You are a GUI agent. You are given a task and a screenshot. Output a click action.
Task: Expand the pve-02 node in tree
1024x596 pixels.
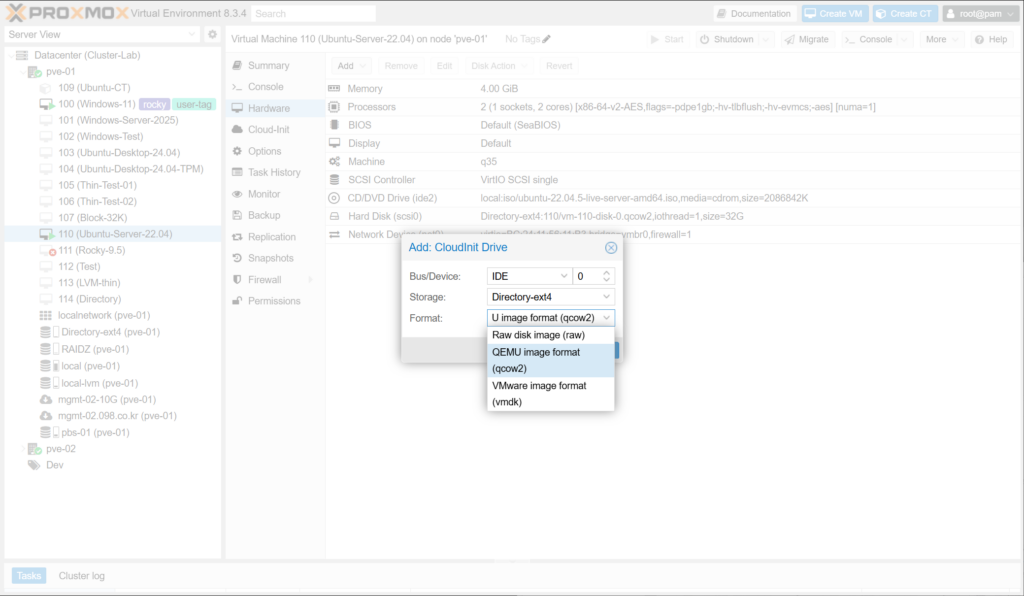coord(23,449)
